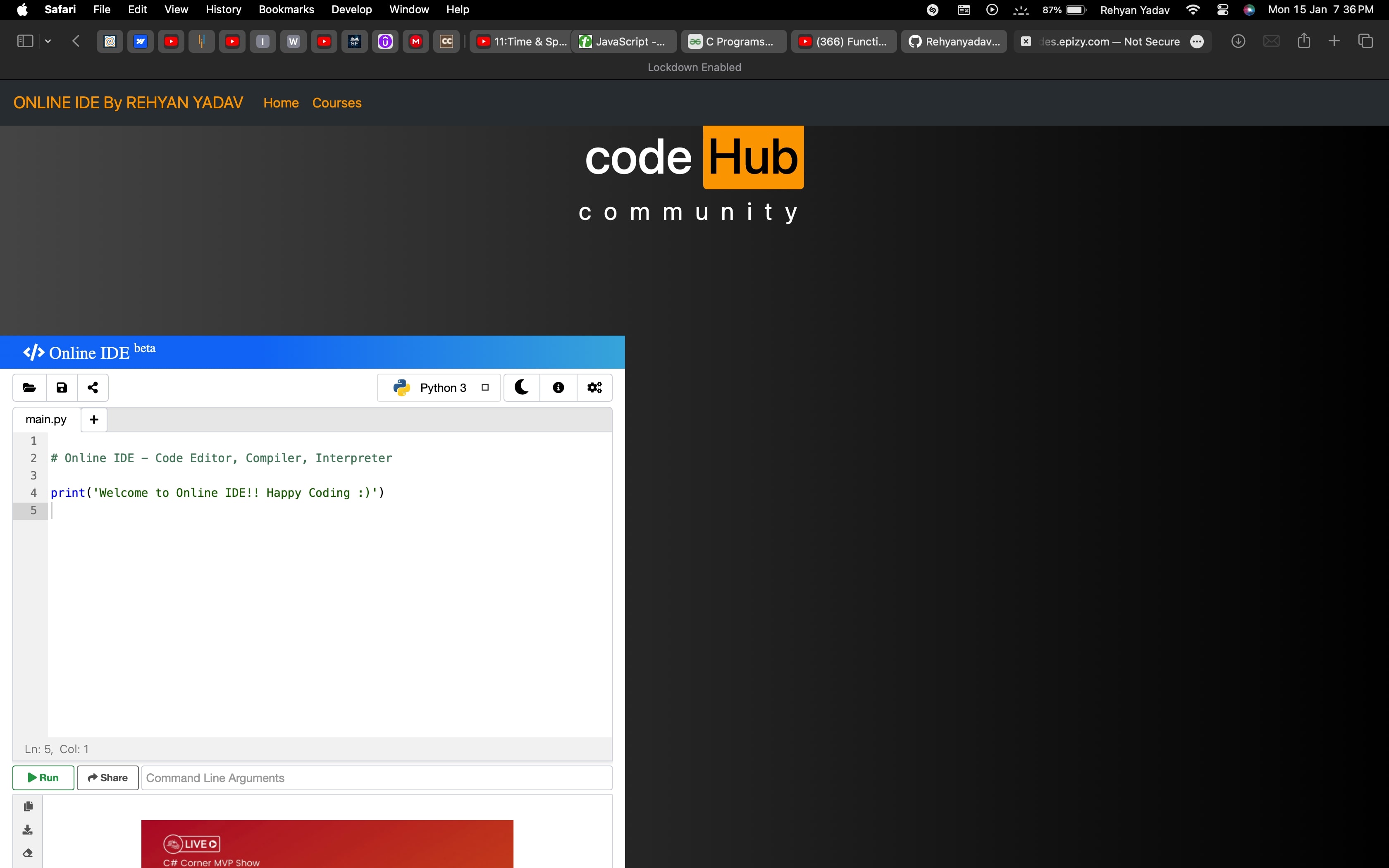
Task: Copy output with the copy icon
Action: [x=28, y=806]
